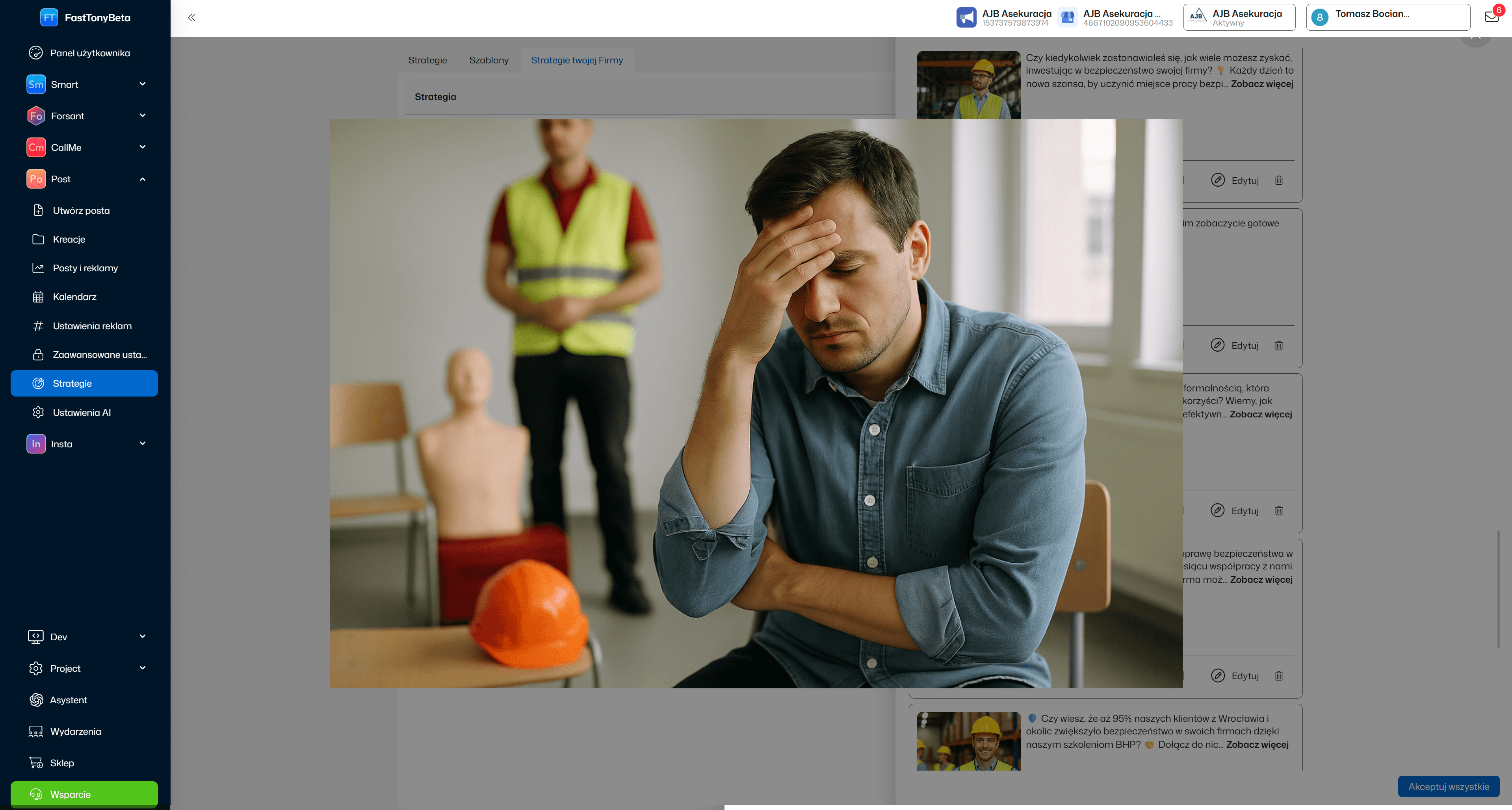Delete the first post with trash icon

click(x=1279, y=181)
